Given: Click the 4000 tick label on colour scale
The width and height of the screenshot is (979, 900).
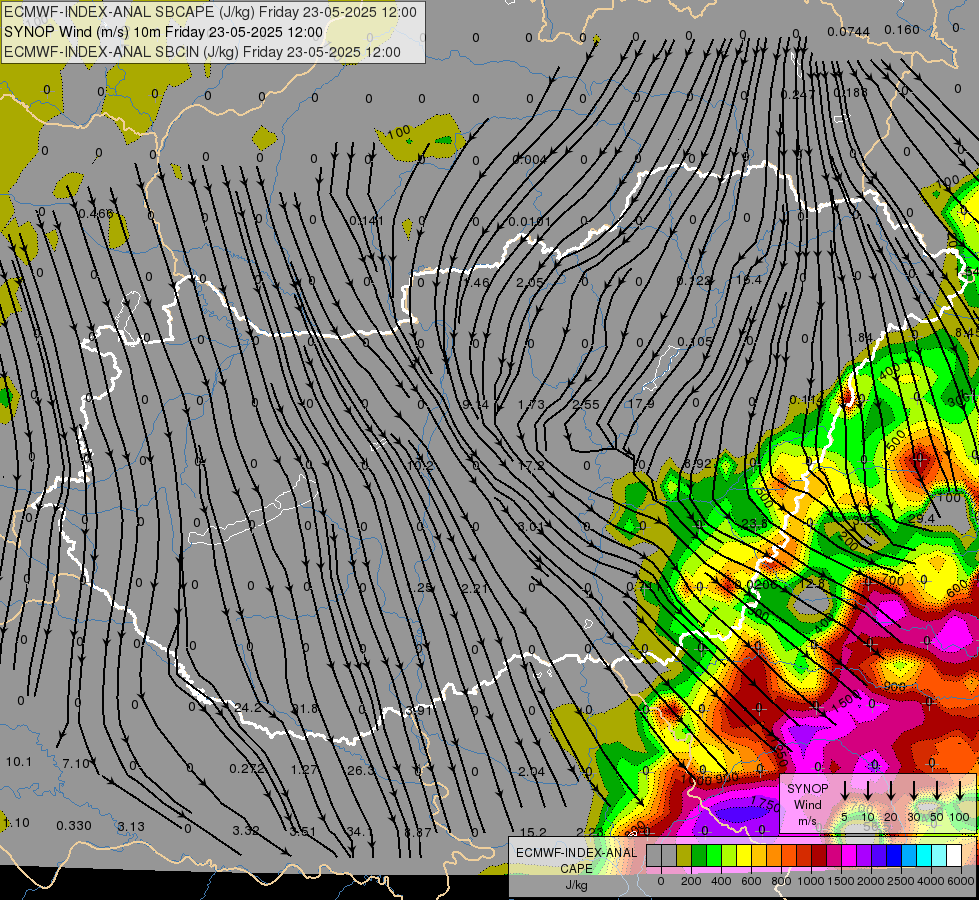Looking at the screenshot, I should point(932,881).
